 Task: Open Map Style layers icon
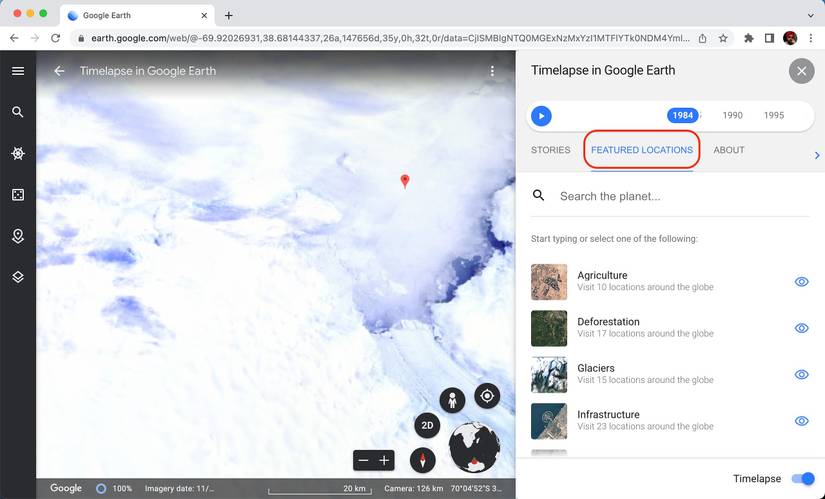(x=18, y=277)
